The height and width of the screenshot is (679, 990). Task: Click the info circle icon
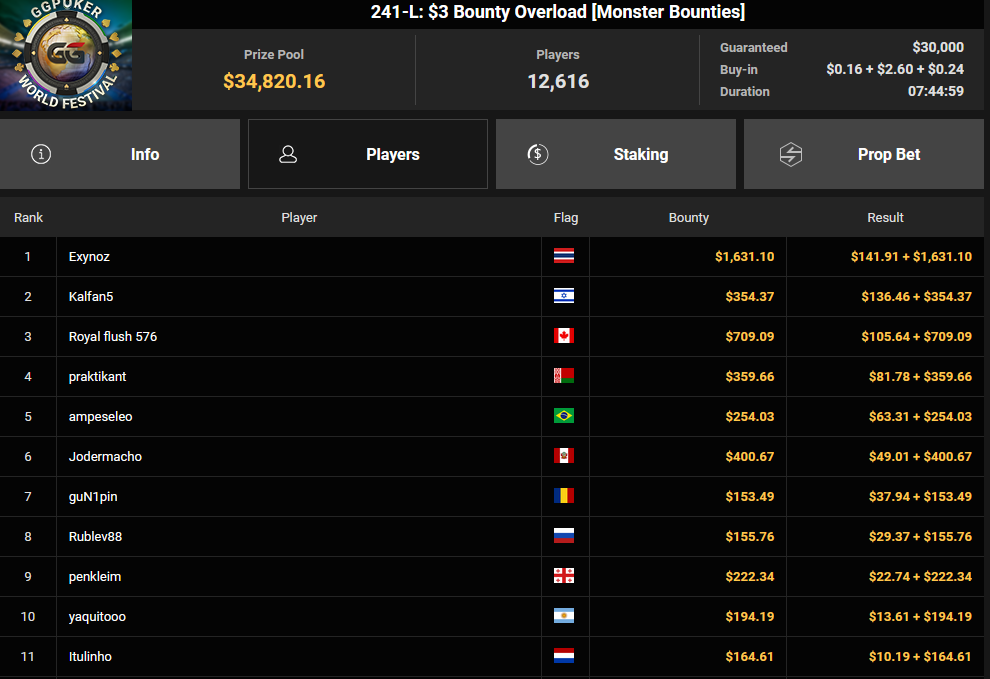click(41, 154)
